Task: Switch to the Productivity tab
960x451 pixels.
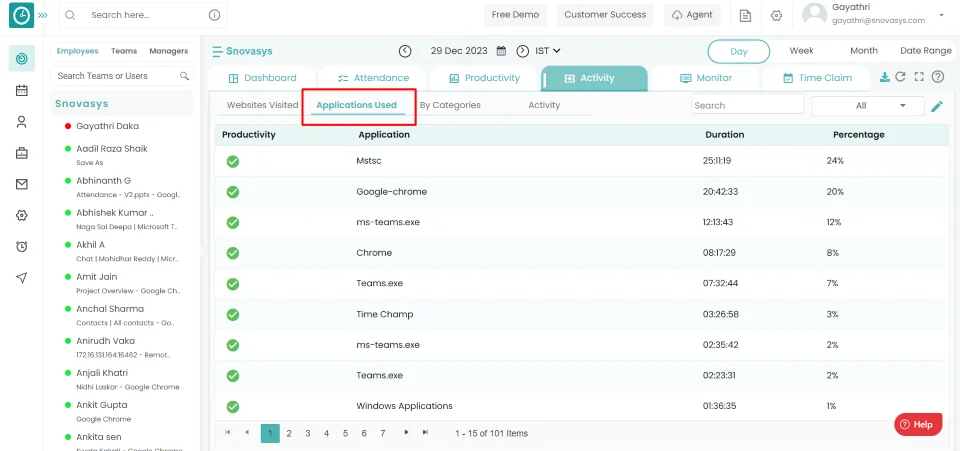Action: (x=484, y=78)
